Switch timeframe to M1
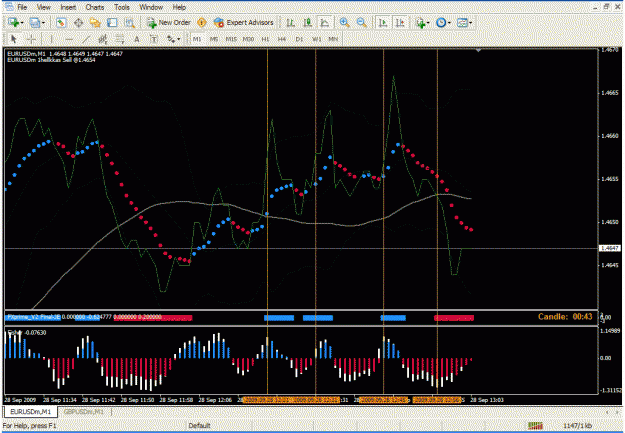Viewport: 625px width, 433px height. pyautogui.click(x=197, y=39)
